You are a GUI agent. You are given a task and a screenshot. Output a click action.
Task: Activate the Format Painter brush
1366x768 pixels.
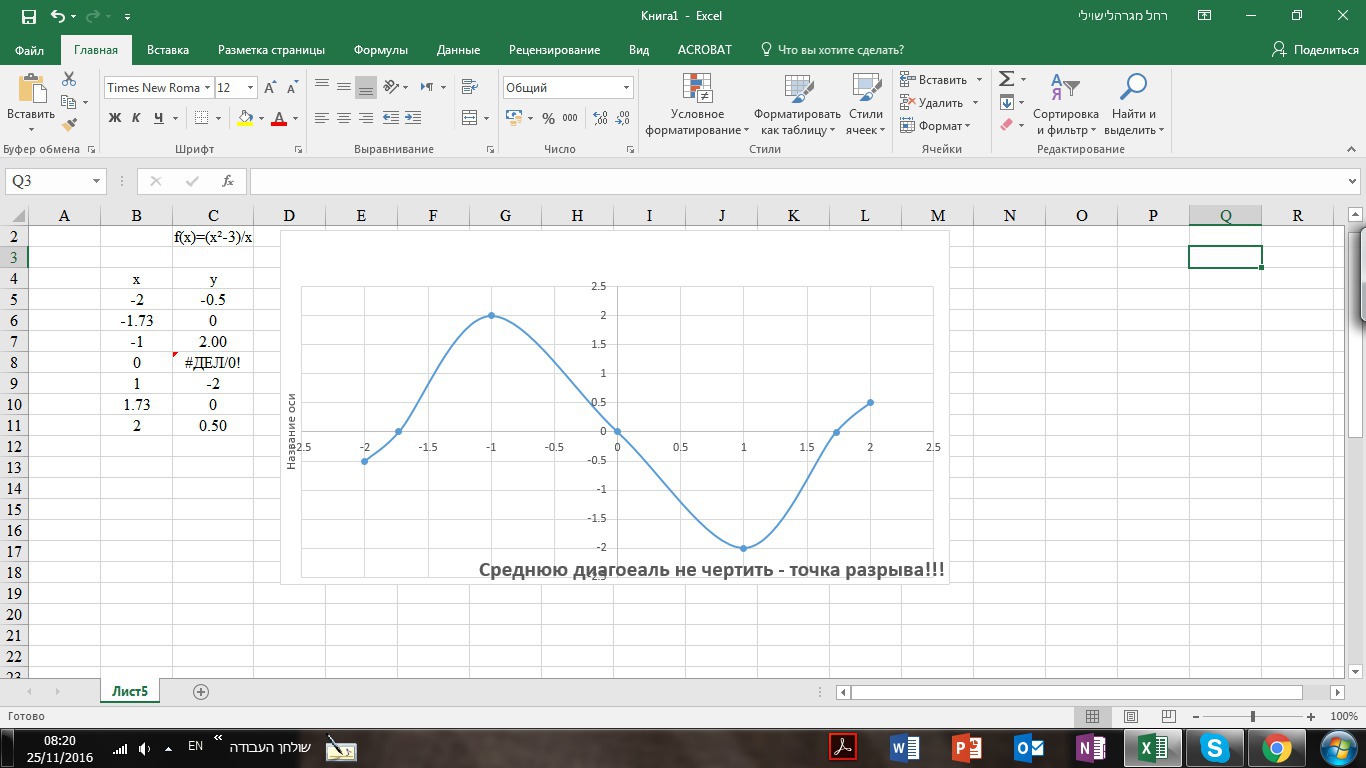tap(69, 125)
